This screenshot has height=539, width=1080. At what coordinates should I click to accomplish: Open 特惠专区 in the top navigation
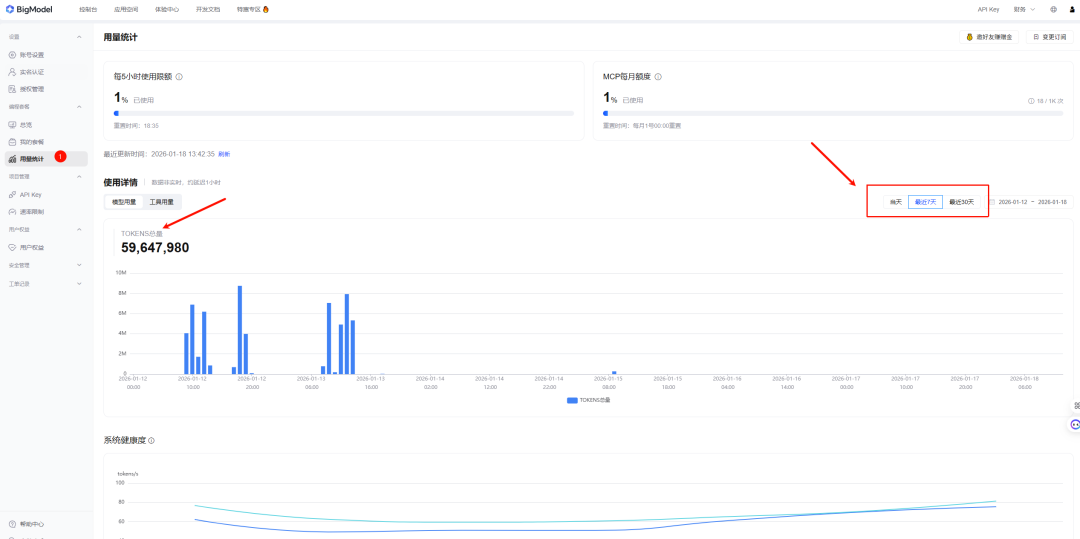click(253, 10)
